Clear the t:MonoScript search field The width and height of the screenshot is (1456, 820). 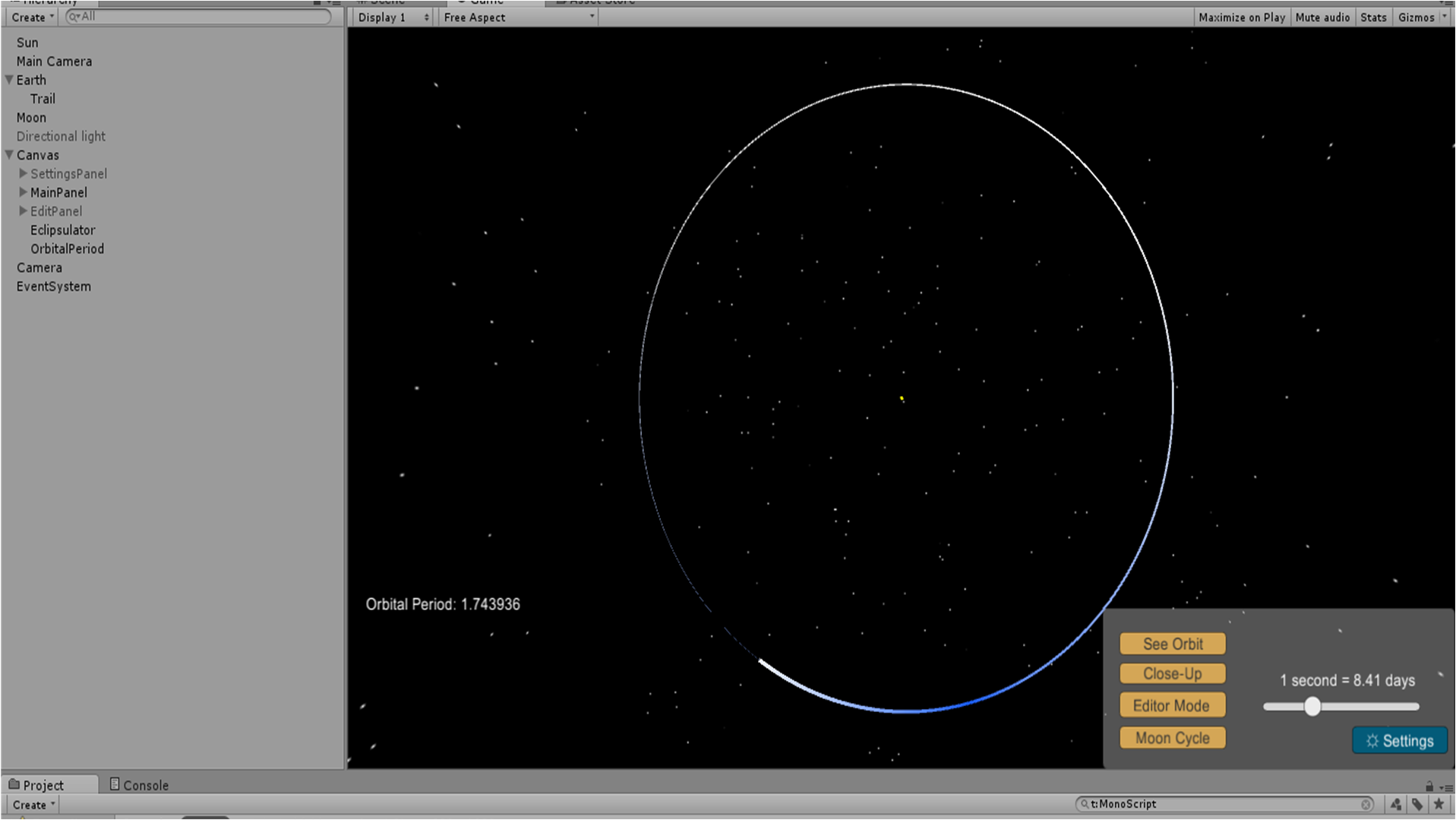1366,804
